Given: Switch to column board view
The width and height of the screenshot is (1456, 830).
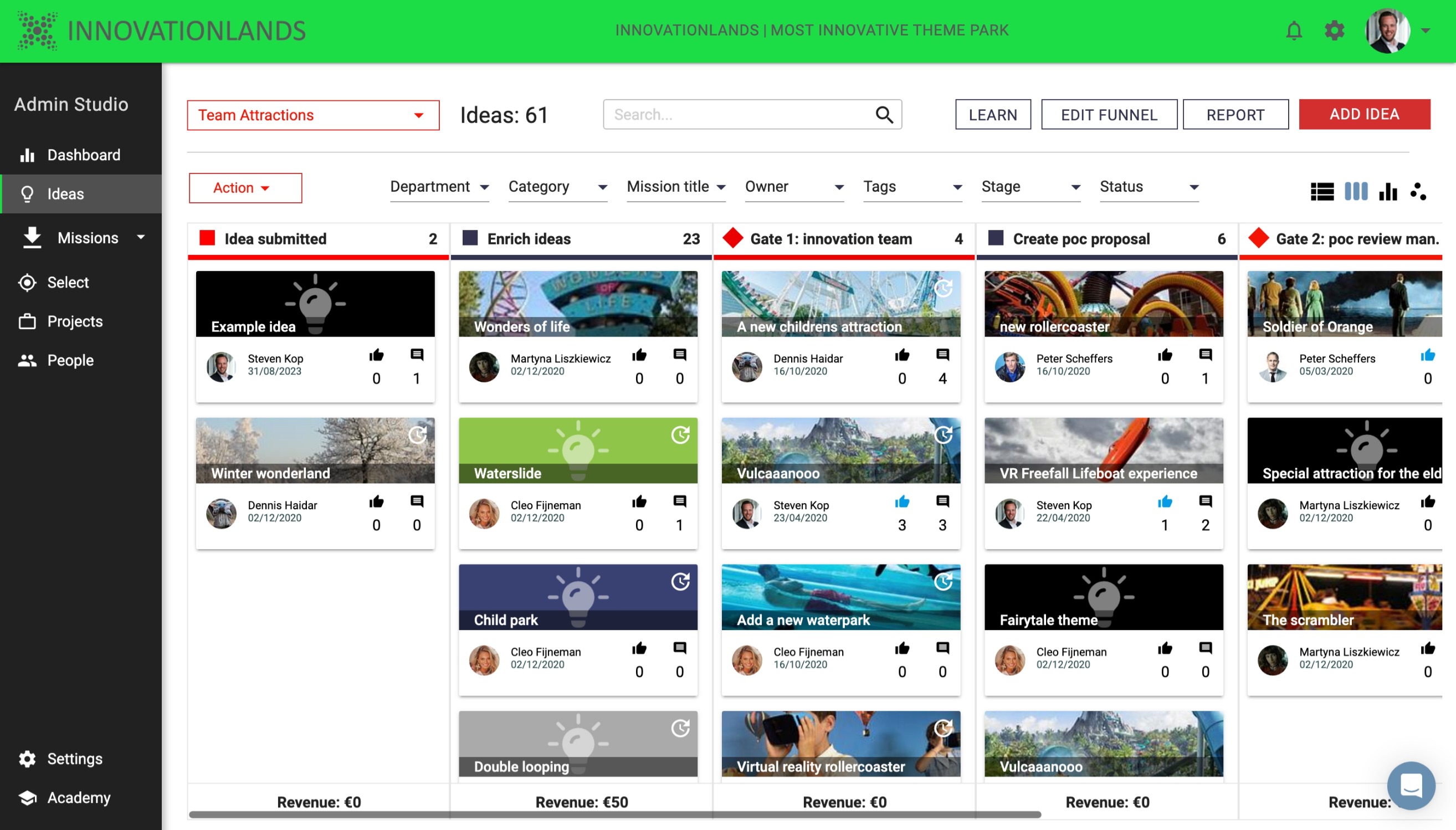Looking at the screenshot, I should pos(1355,192).
